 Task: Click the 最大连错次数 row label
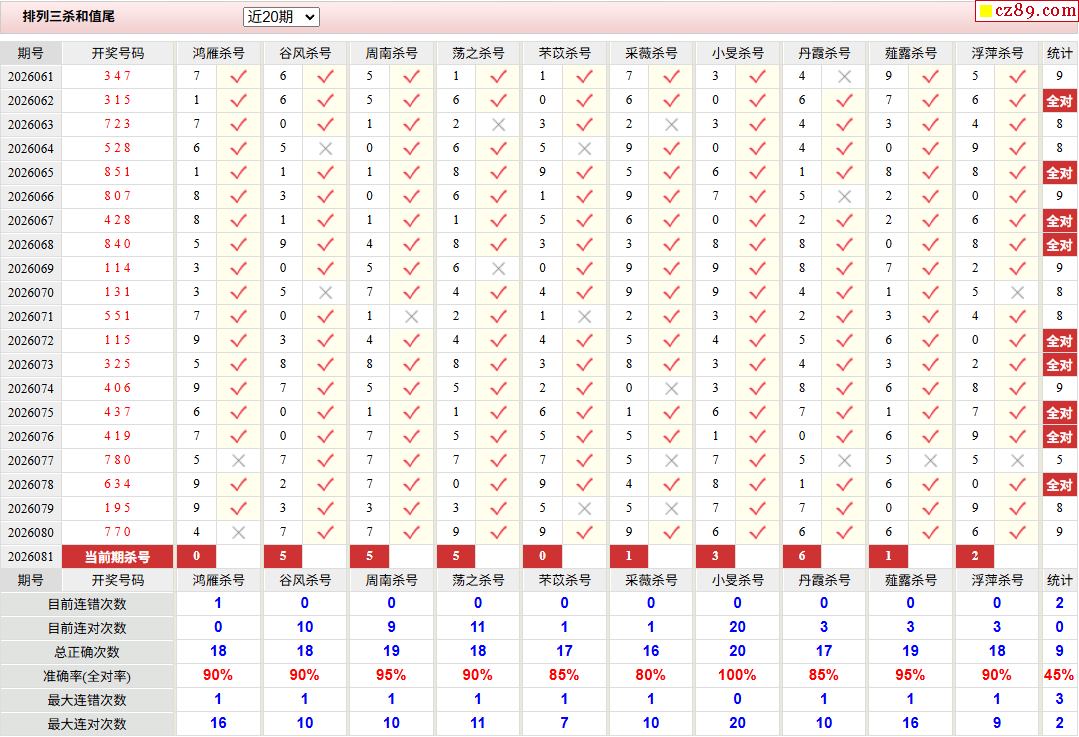pyautogui.click(x=87, y=701)
